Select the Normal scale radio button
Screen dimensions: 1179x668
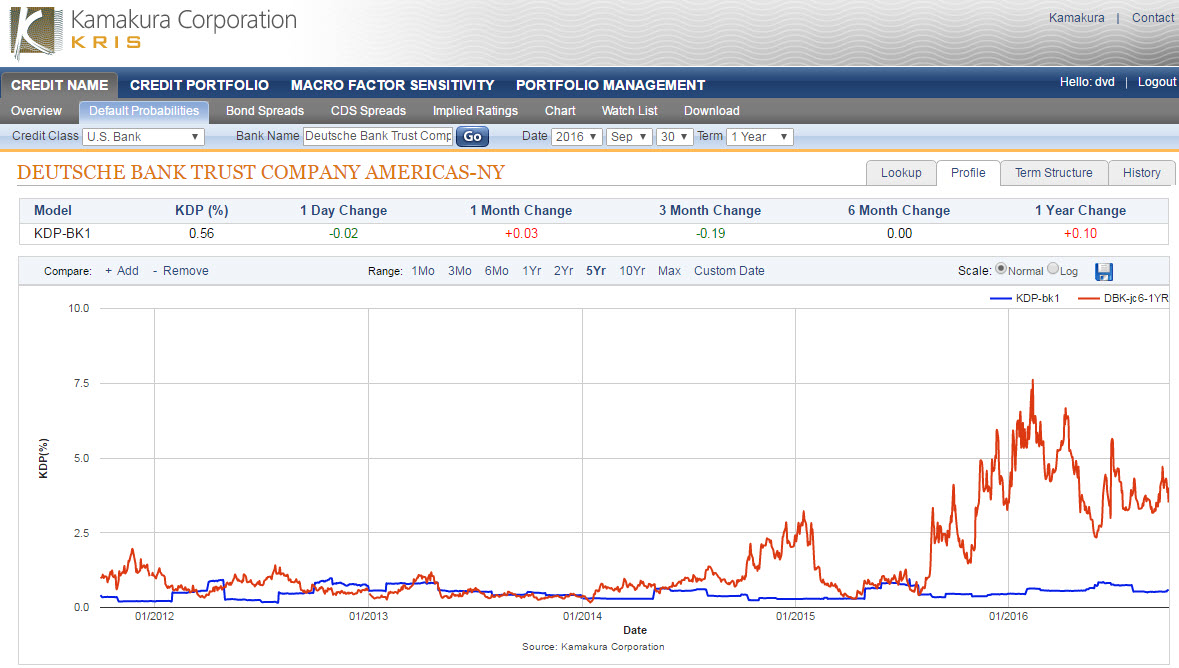pos(1001,270)
